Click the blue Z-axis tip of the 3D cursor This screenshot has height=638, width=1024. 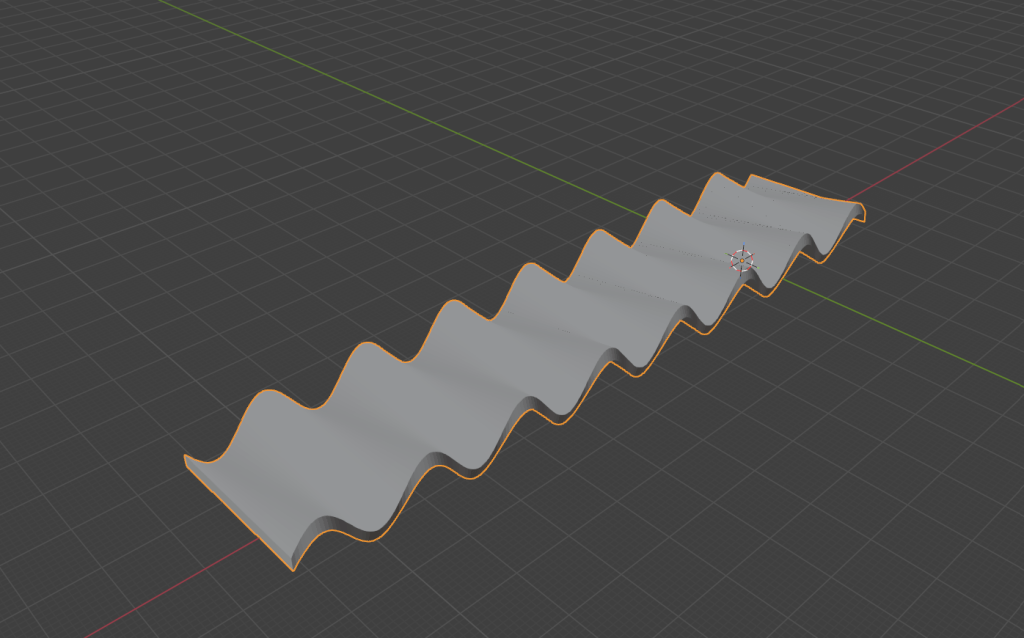(744, 243)
